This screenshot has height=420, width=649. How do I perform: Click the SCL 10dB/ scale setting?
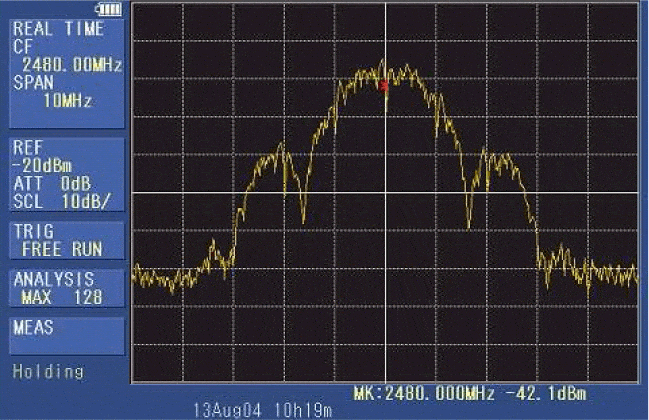click(62, 202)
